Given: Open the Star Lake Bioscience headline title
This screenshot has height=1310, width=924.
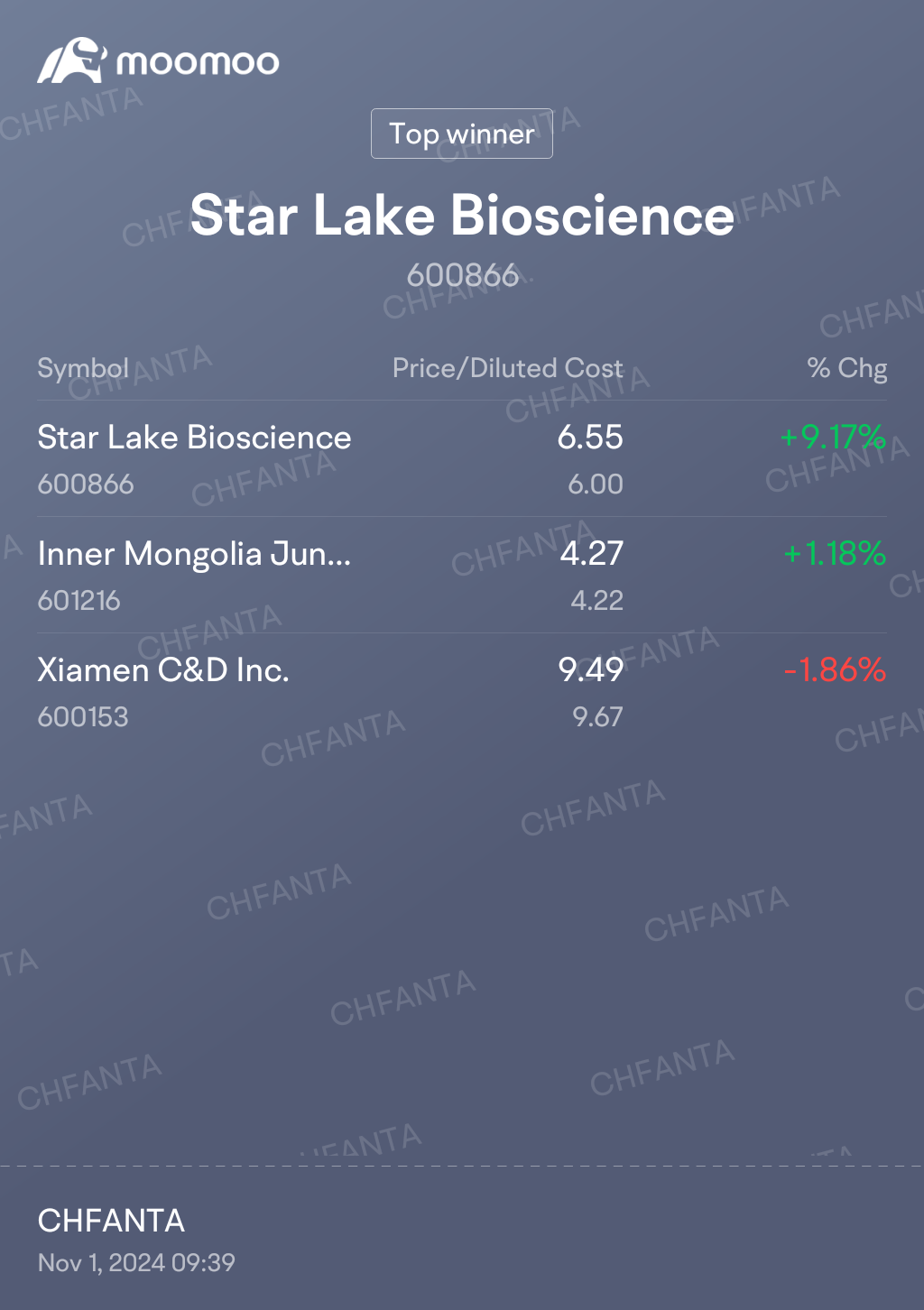Looking at the screenshot, I should (462, 216).
